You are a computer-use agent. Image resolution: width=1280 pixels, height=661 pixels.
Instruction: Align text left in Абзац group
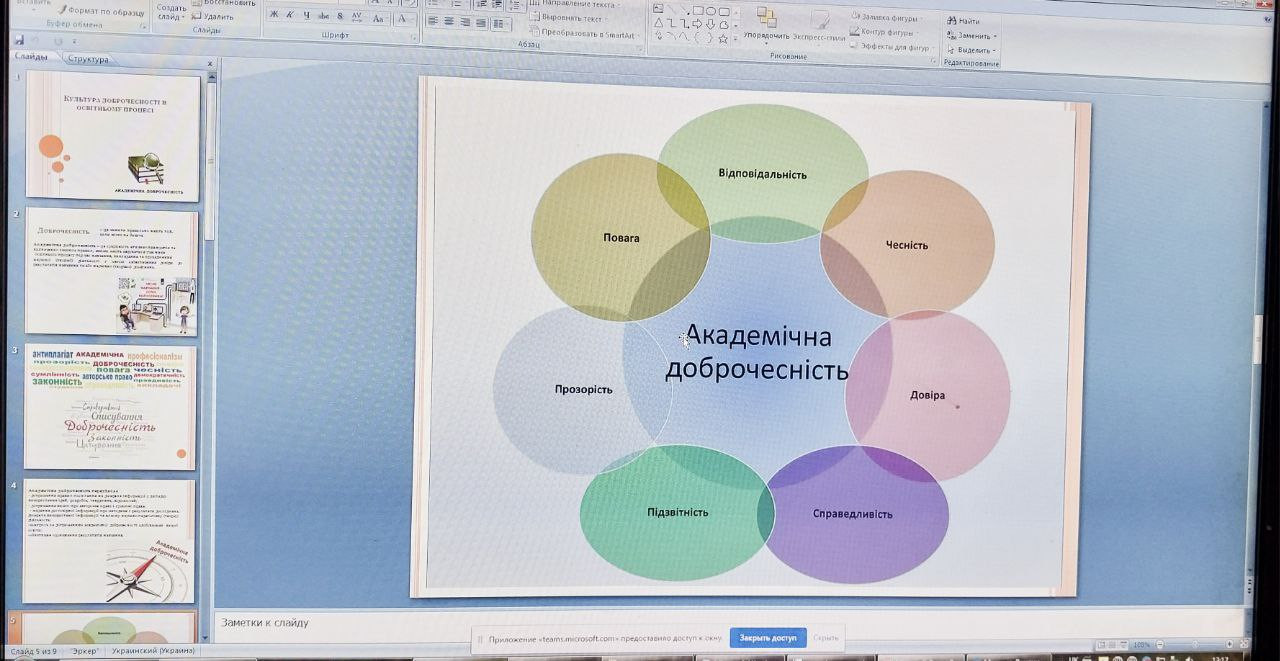(434, 21)
